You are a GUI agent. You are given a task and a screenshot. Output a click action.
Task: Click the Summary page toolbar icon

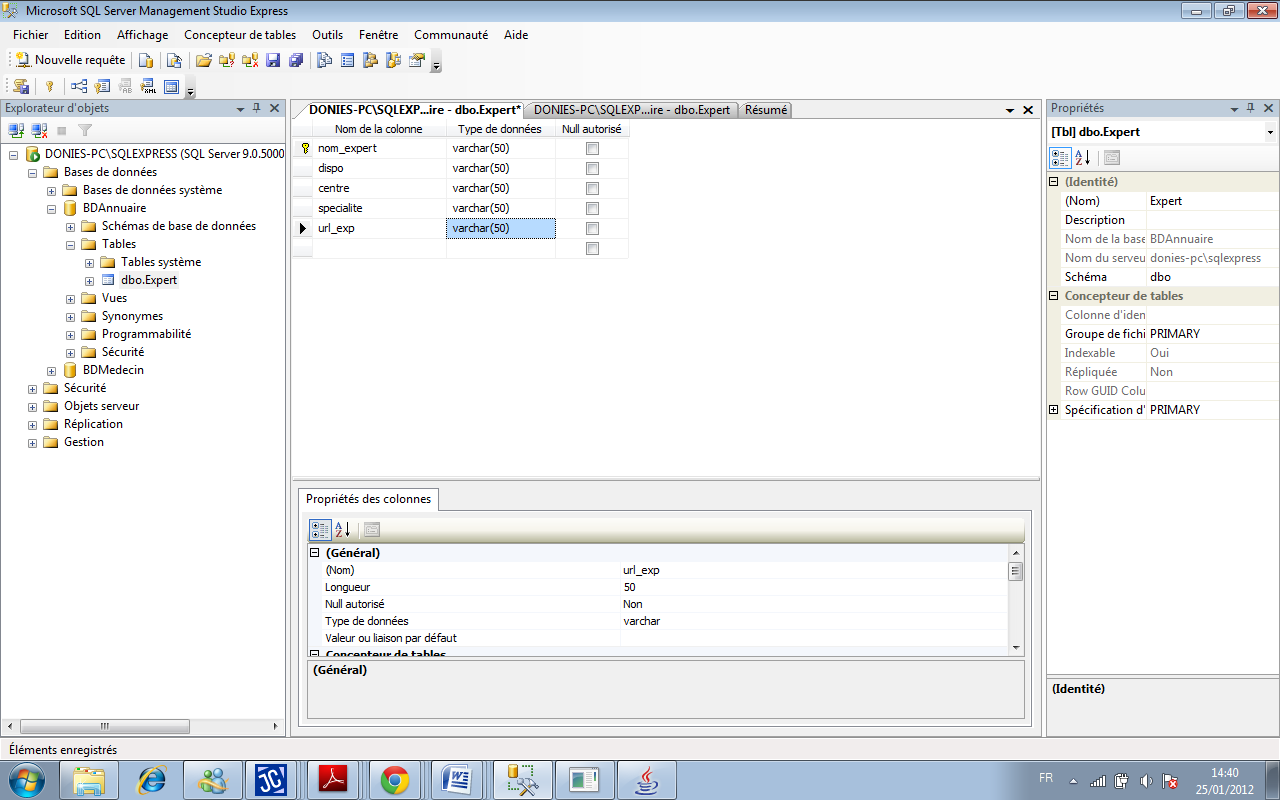(x=347, y=60)
